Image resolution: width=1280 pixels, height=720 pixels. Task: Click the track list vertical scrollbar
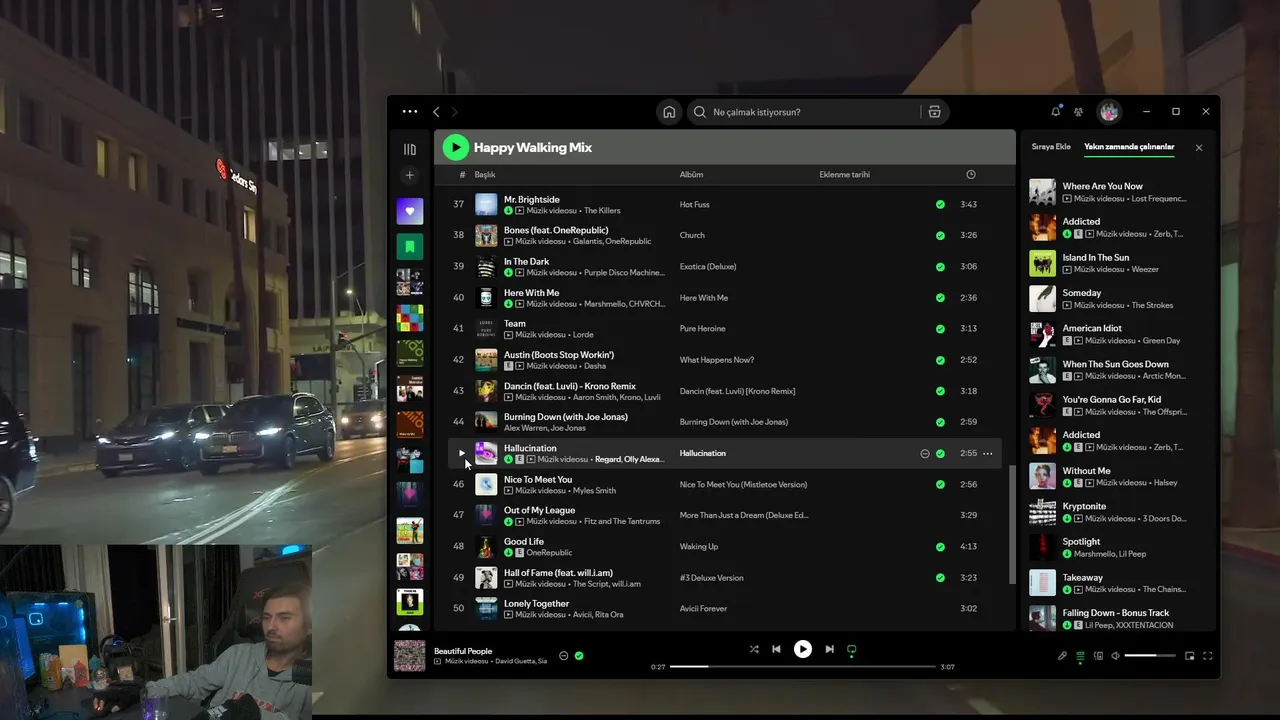pos(1011,524)
